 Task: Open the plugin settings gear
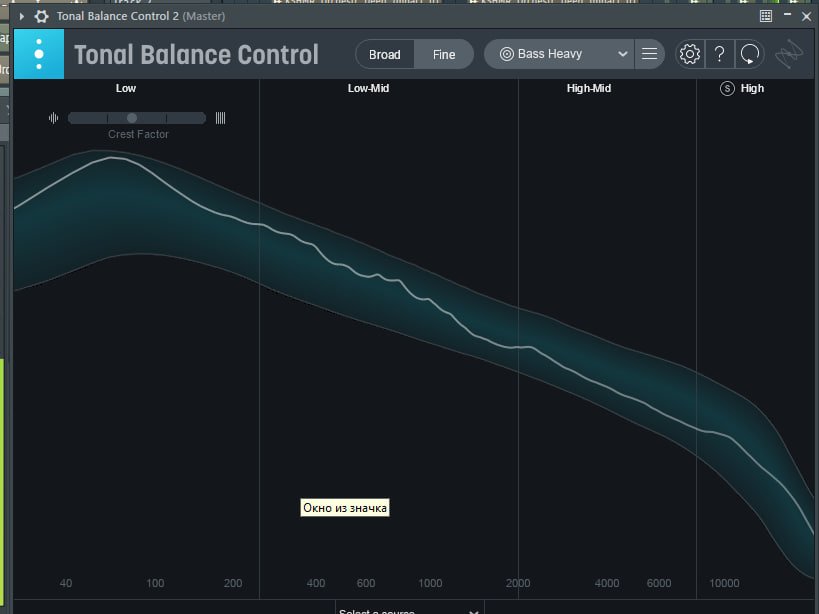pyautogui.click(x=690, y=54)
